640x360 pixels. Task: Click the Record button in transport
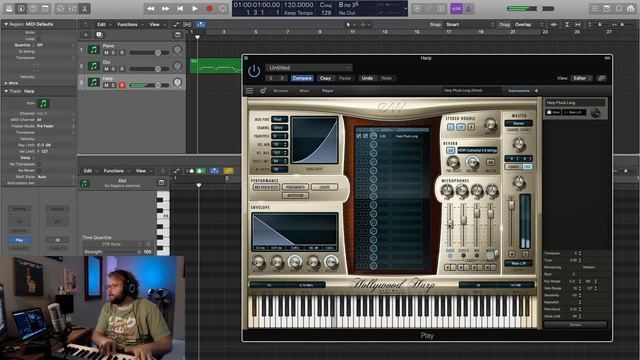point(209,9)
